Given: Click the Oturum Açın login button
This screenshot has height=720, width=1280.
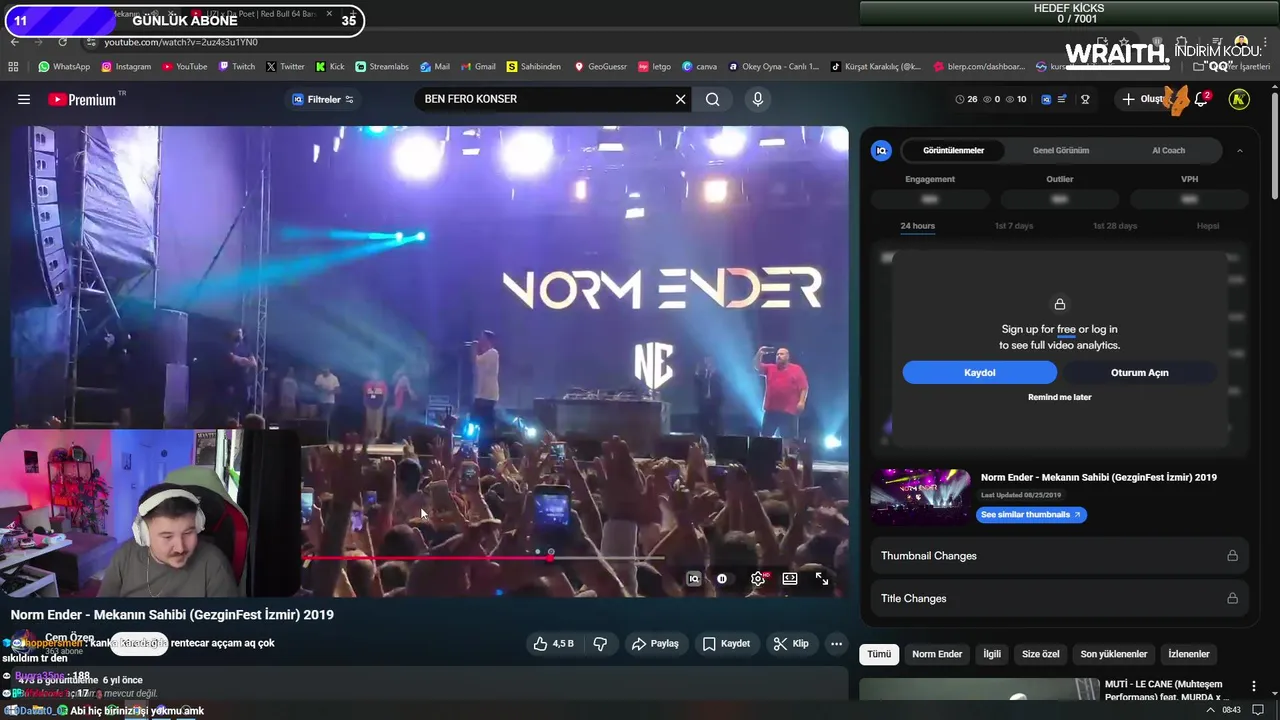Looking at the screenshot, I should [x=1139, y=372].
